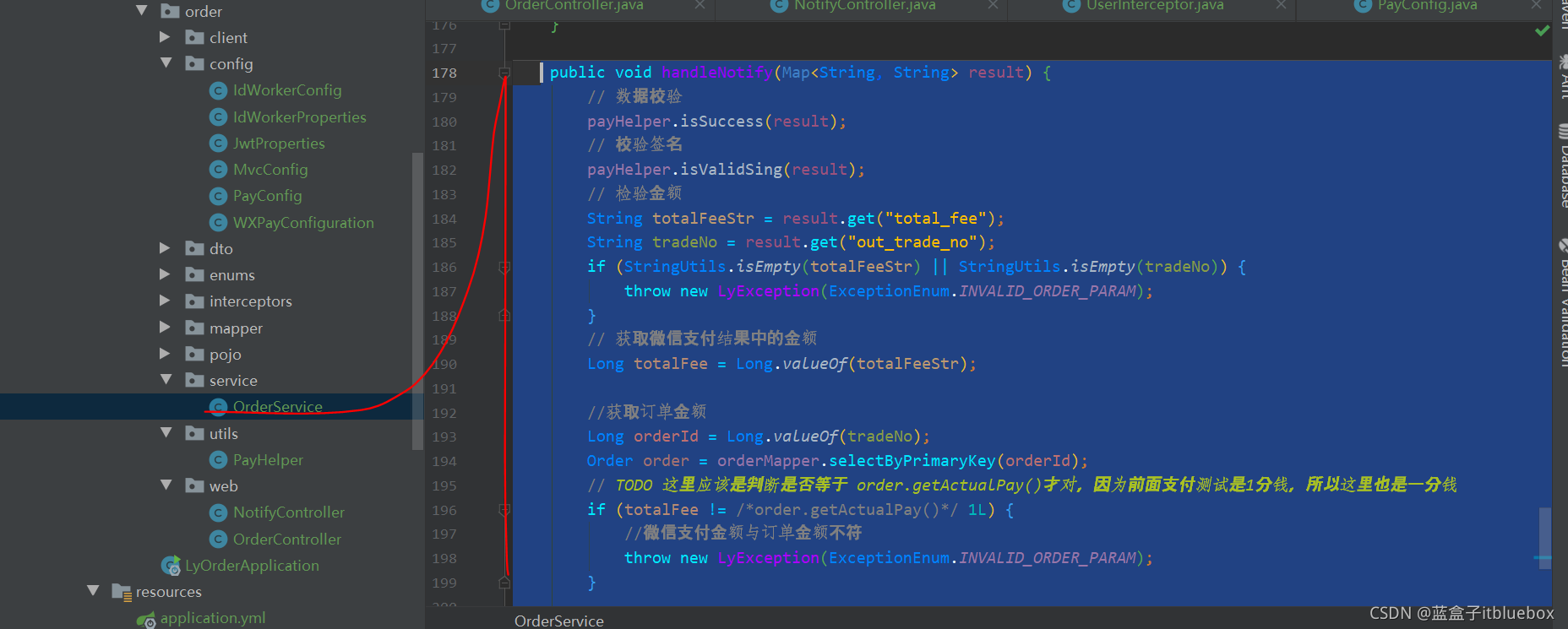This screenshot has height=629, width=1568.
Task: Expand the enums folder
Action: [x=165, y=274]
